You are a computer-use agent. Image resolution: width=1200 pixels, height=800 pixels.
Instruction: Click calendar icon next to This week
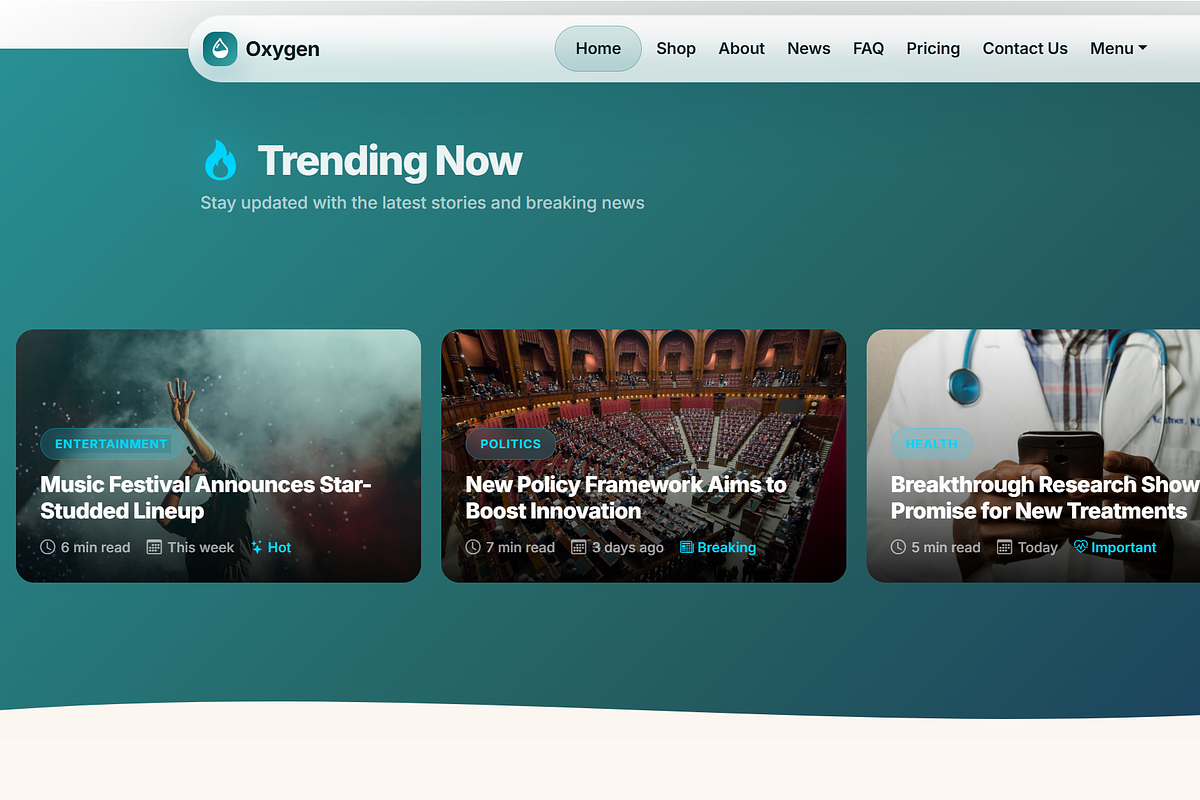pyautogui.click(x=154, y=547)
